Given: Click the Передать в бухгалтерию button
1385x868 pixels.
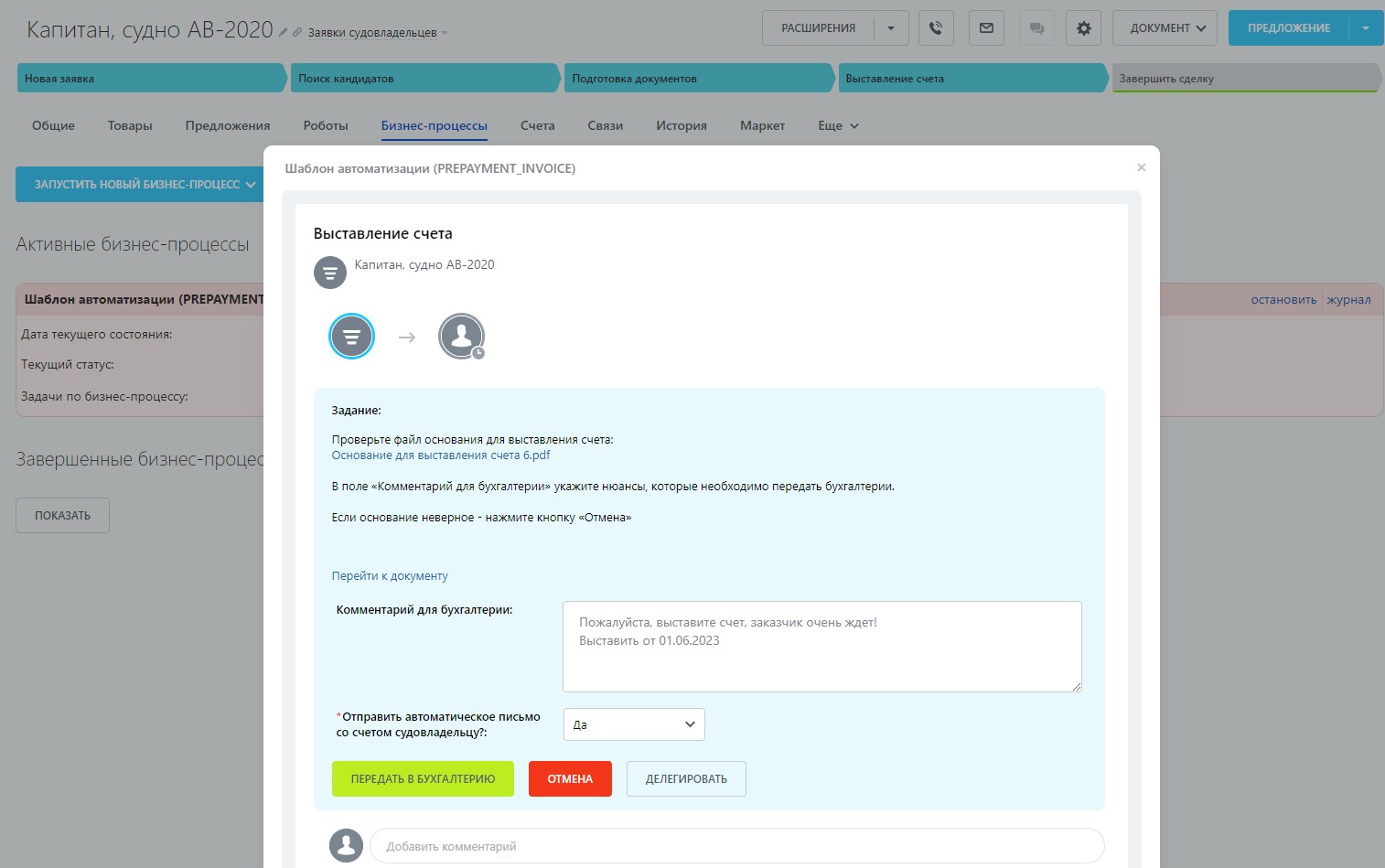Looking at the screenshot, I should coord(423,779).
